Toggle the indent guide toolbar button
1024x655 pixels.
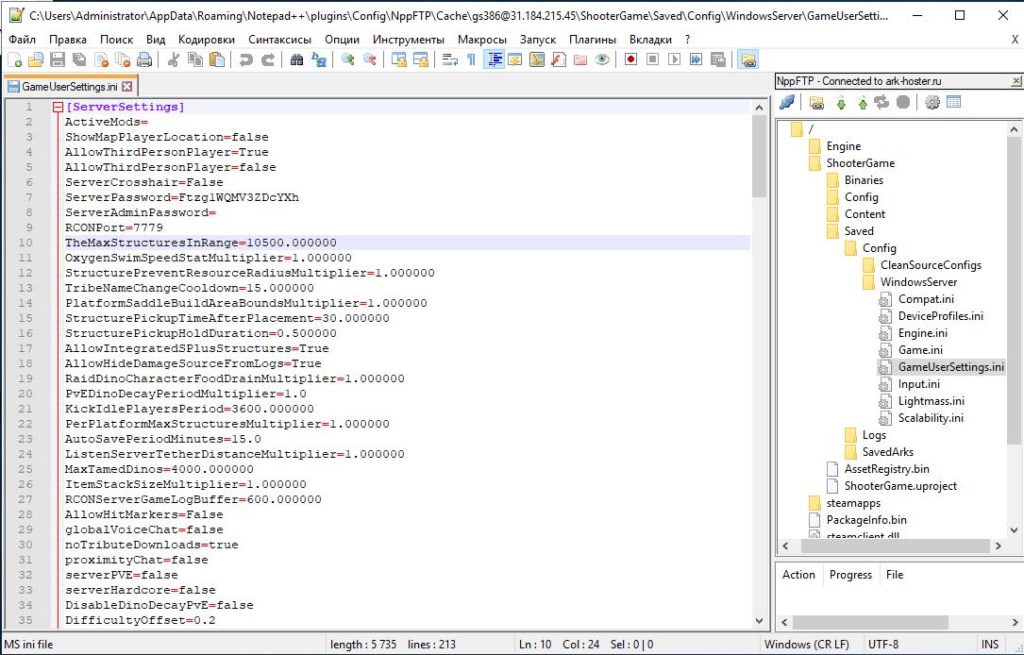tap(494, 60)
